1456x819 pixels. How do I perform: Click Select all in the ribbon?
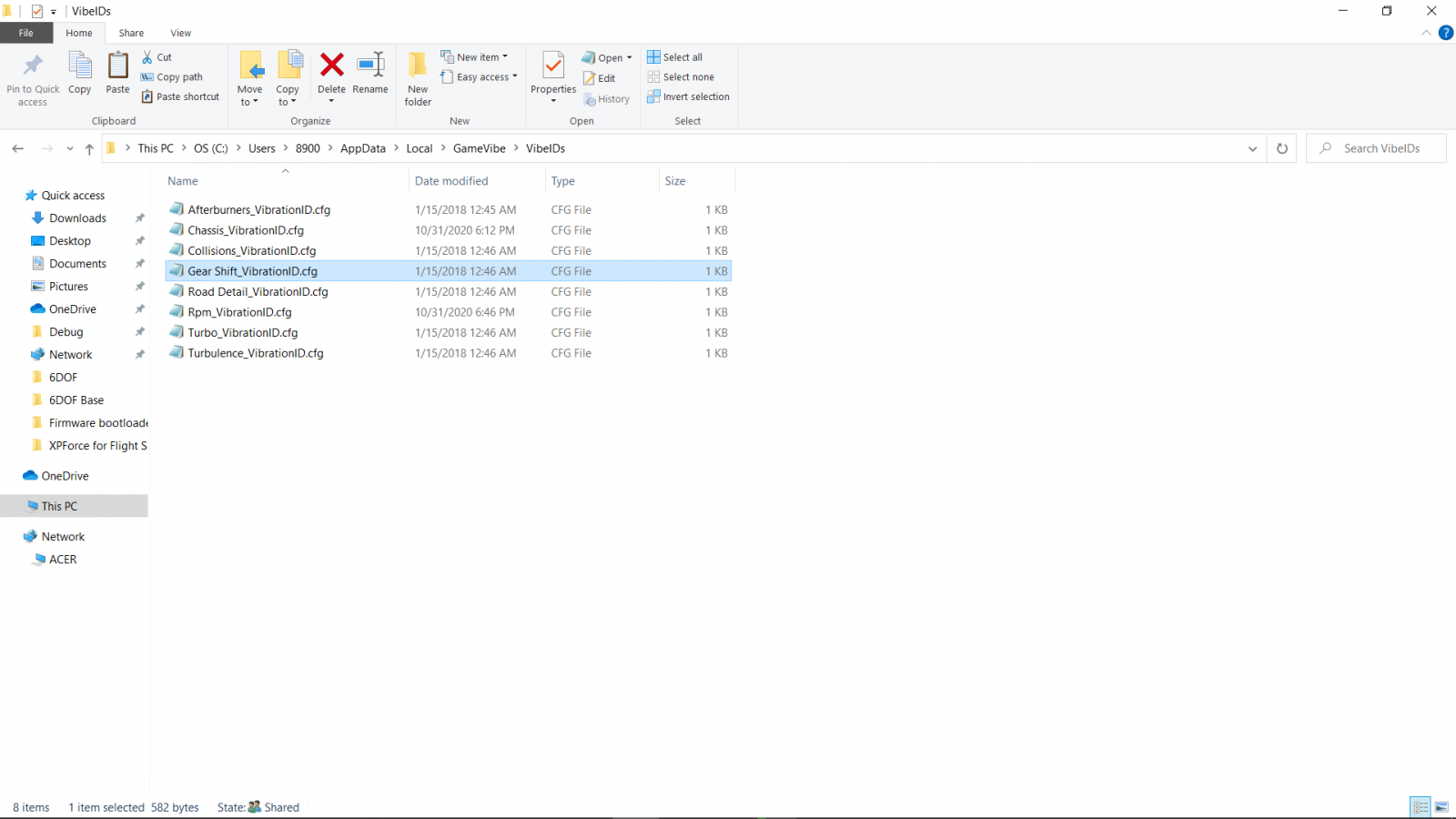tap(675, 57)
